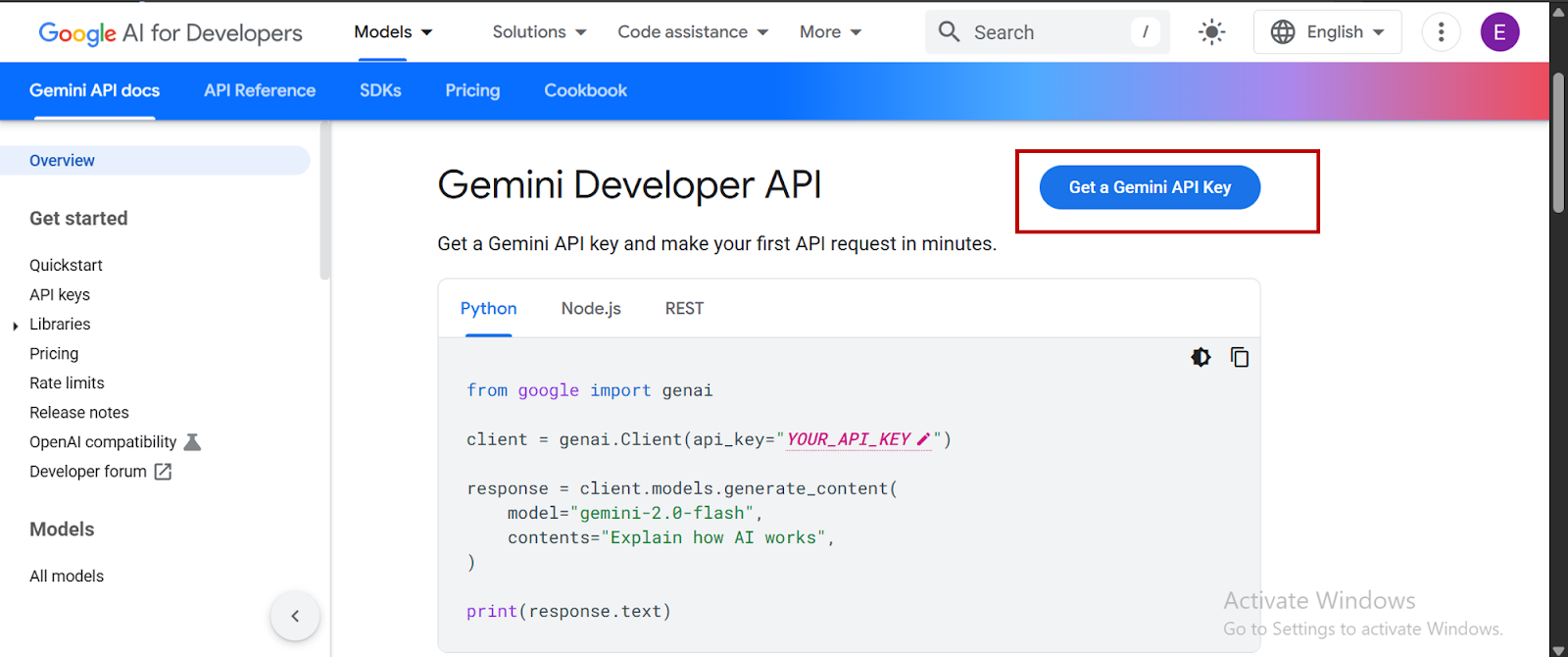
Task: Open the Models dropdown in top navigation
Action: (393, 32)
